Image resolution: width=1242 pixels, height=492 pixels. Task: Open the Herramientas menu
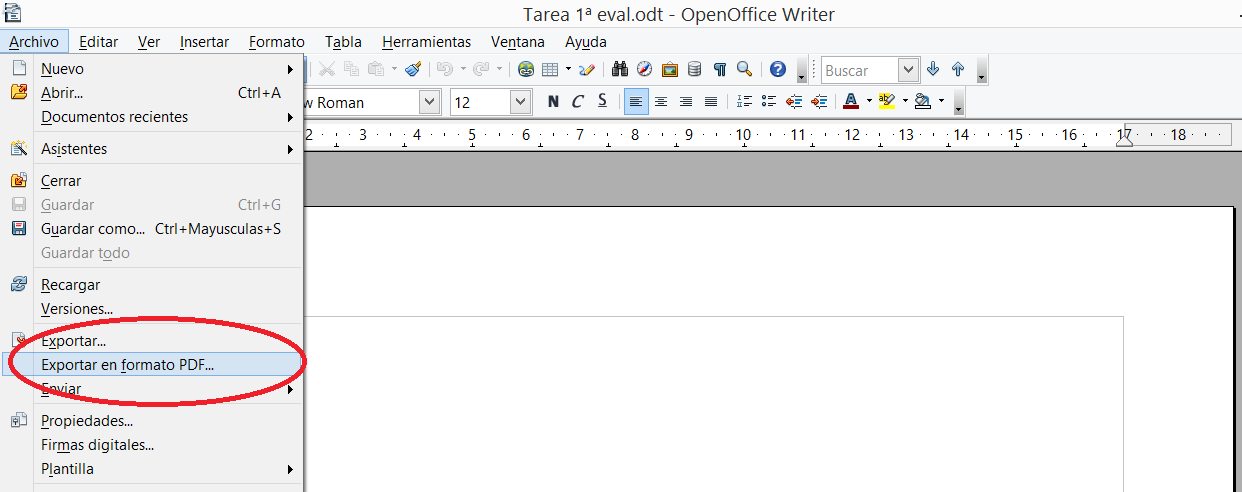tap(426, 42)
